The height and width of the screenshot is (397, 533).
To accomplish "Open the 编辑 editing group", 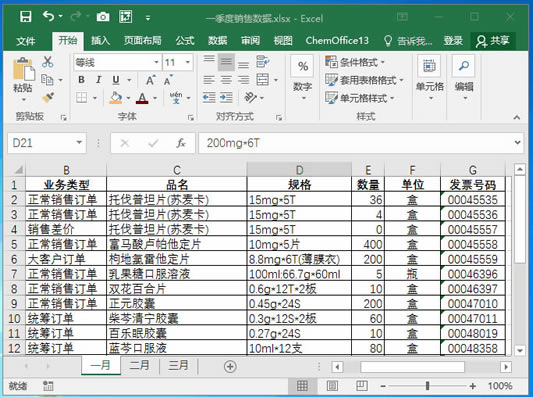I will 464,79.
